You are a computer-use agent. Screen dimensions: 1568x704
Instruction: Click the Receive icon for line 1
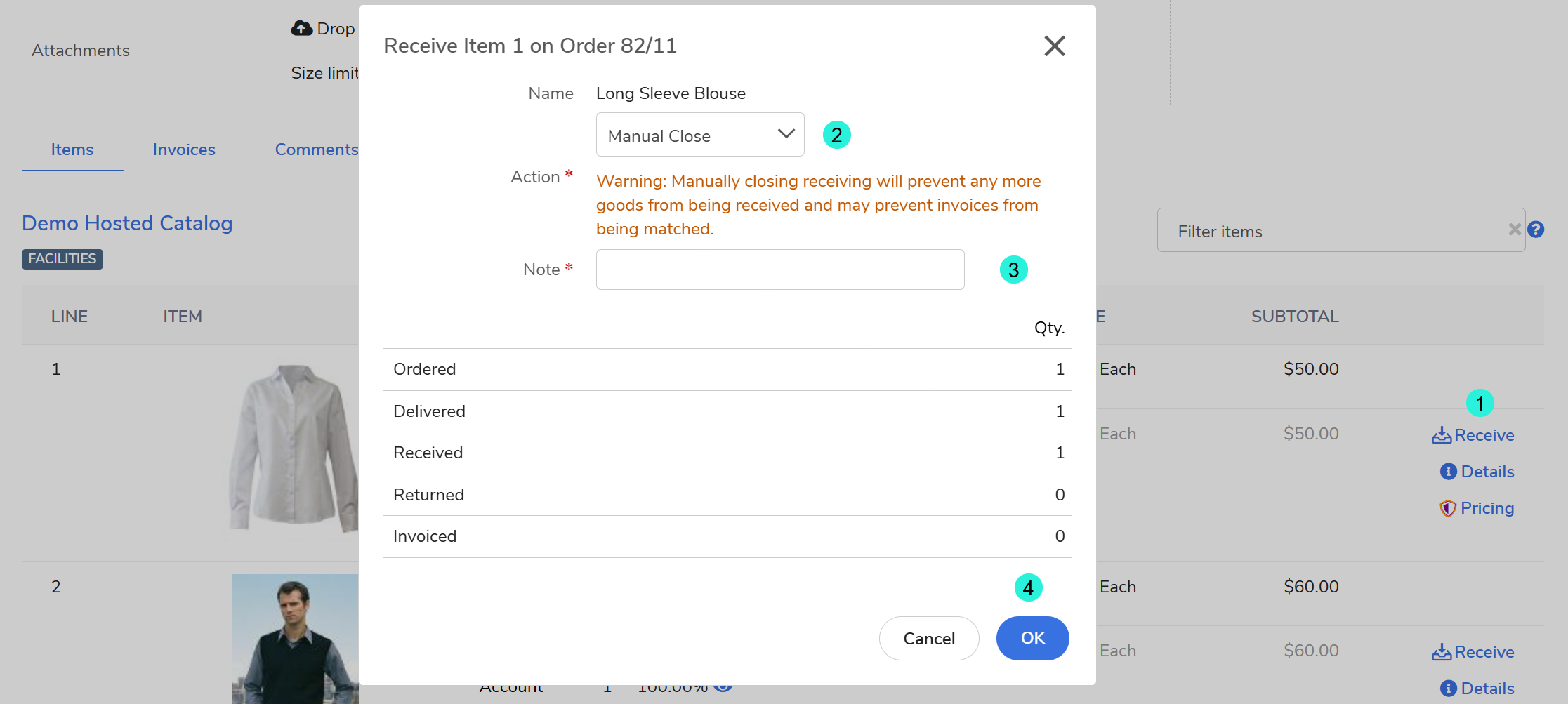tap(1442, 436)
